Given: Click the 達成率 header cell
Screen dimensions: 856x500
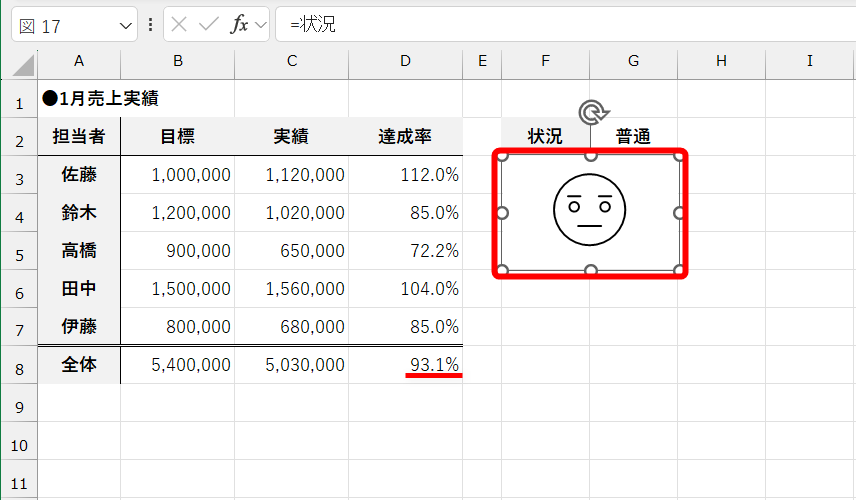Looking at the screenshot, I should click(406, 136).
